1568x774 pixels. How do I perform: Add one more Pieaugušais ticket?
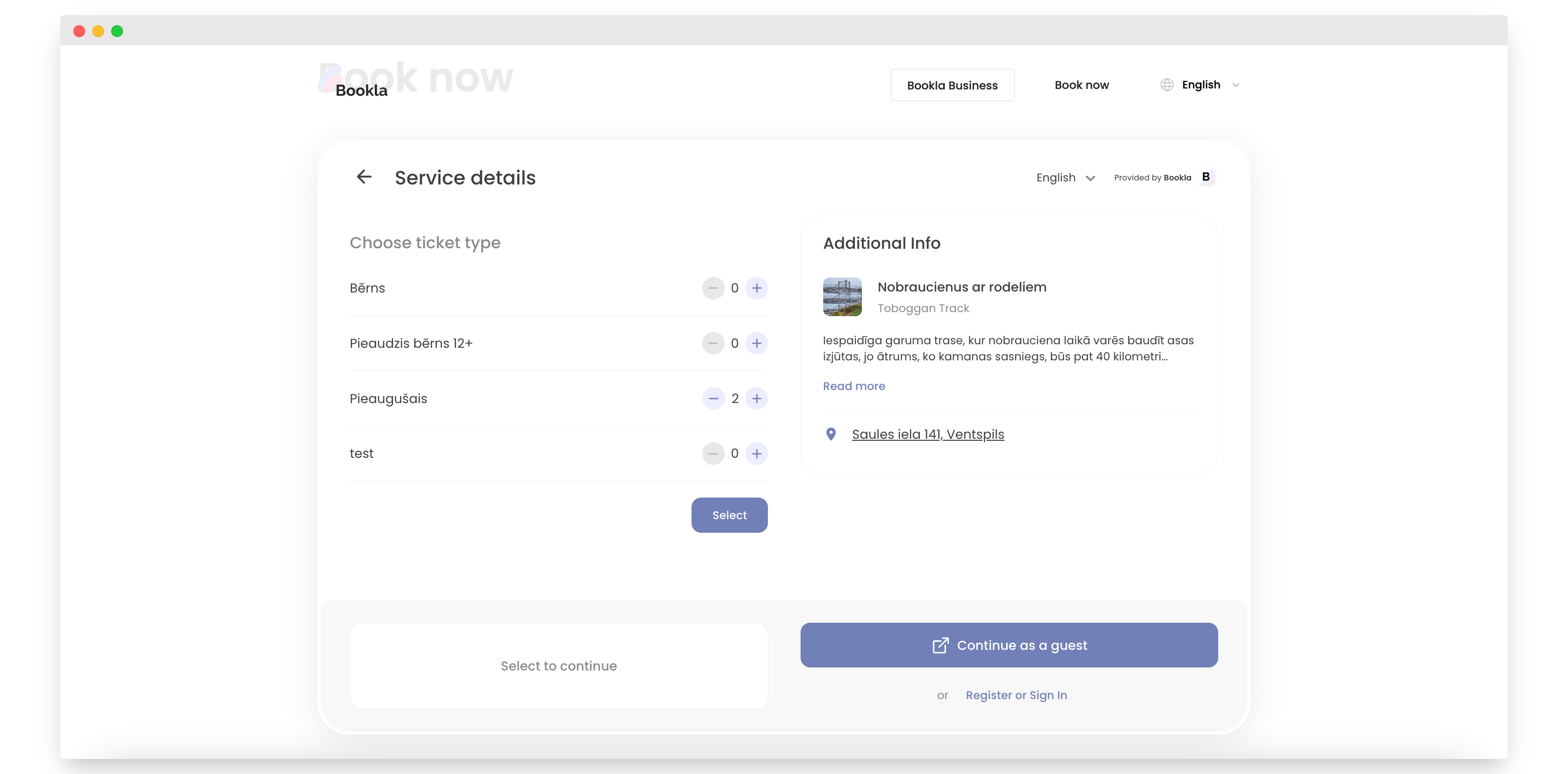(756, 398)
